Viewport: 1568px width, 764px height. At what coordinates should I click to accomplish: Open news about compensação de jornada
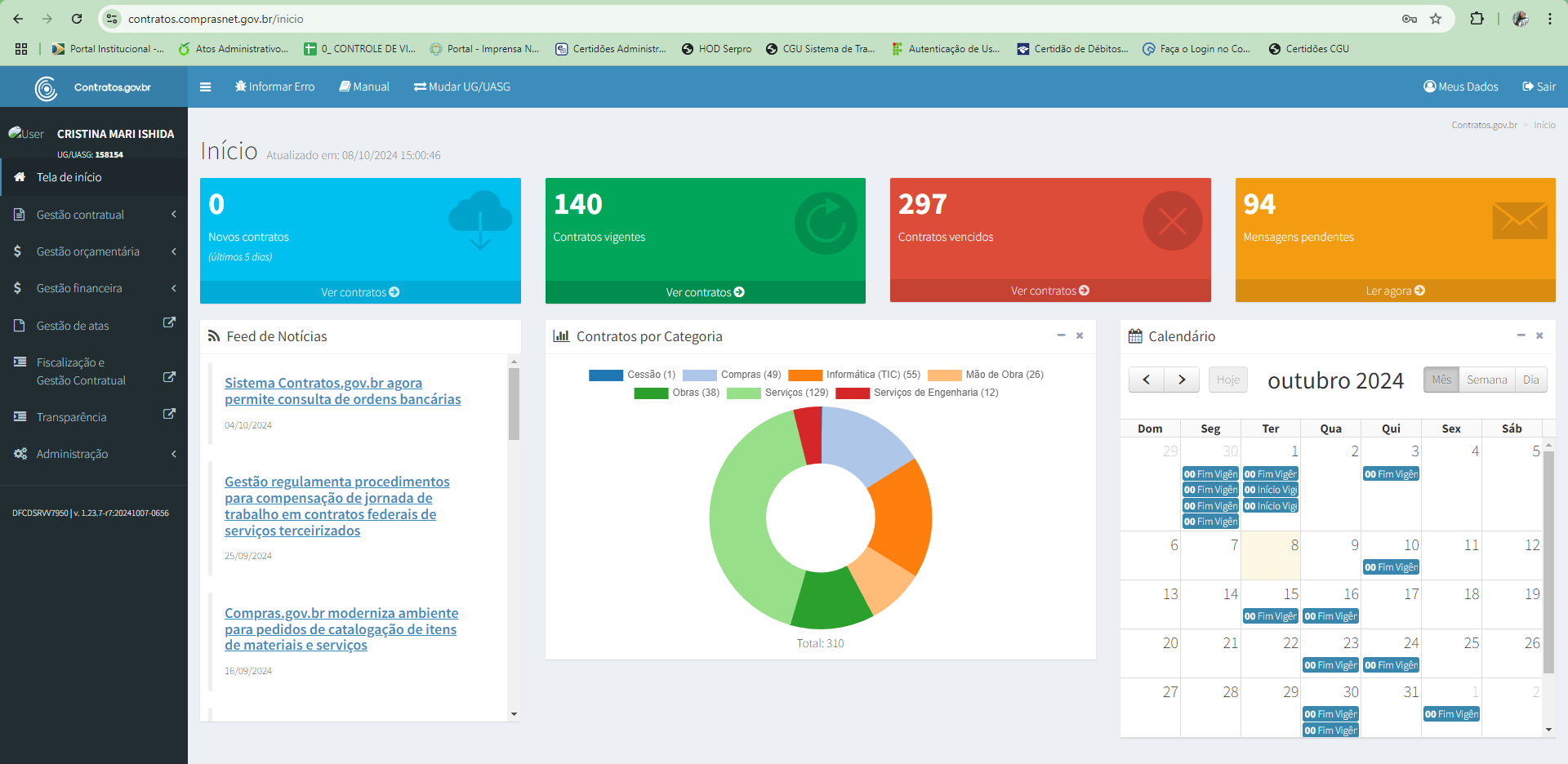[337, 506]
